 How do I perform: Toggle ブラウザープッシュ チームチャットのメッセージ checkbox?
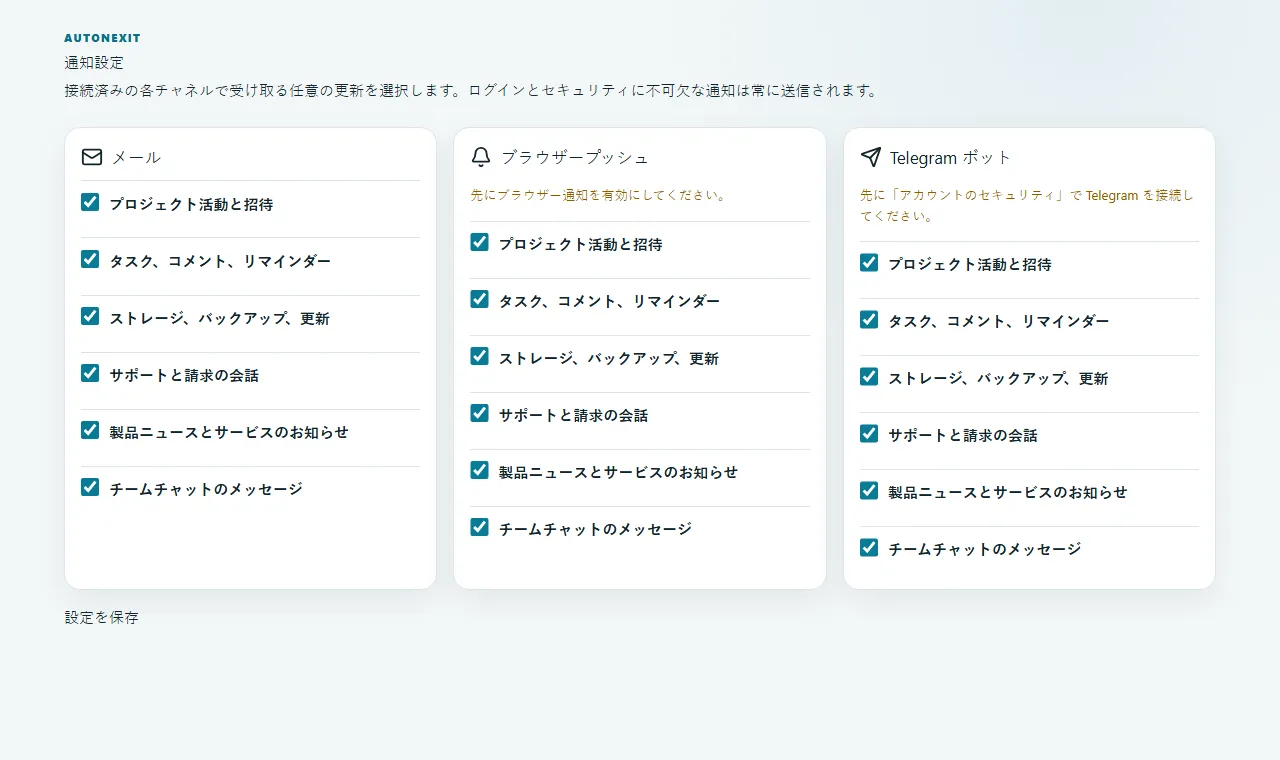pos(480,527)
